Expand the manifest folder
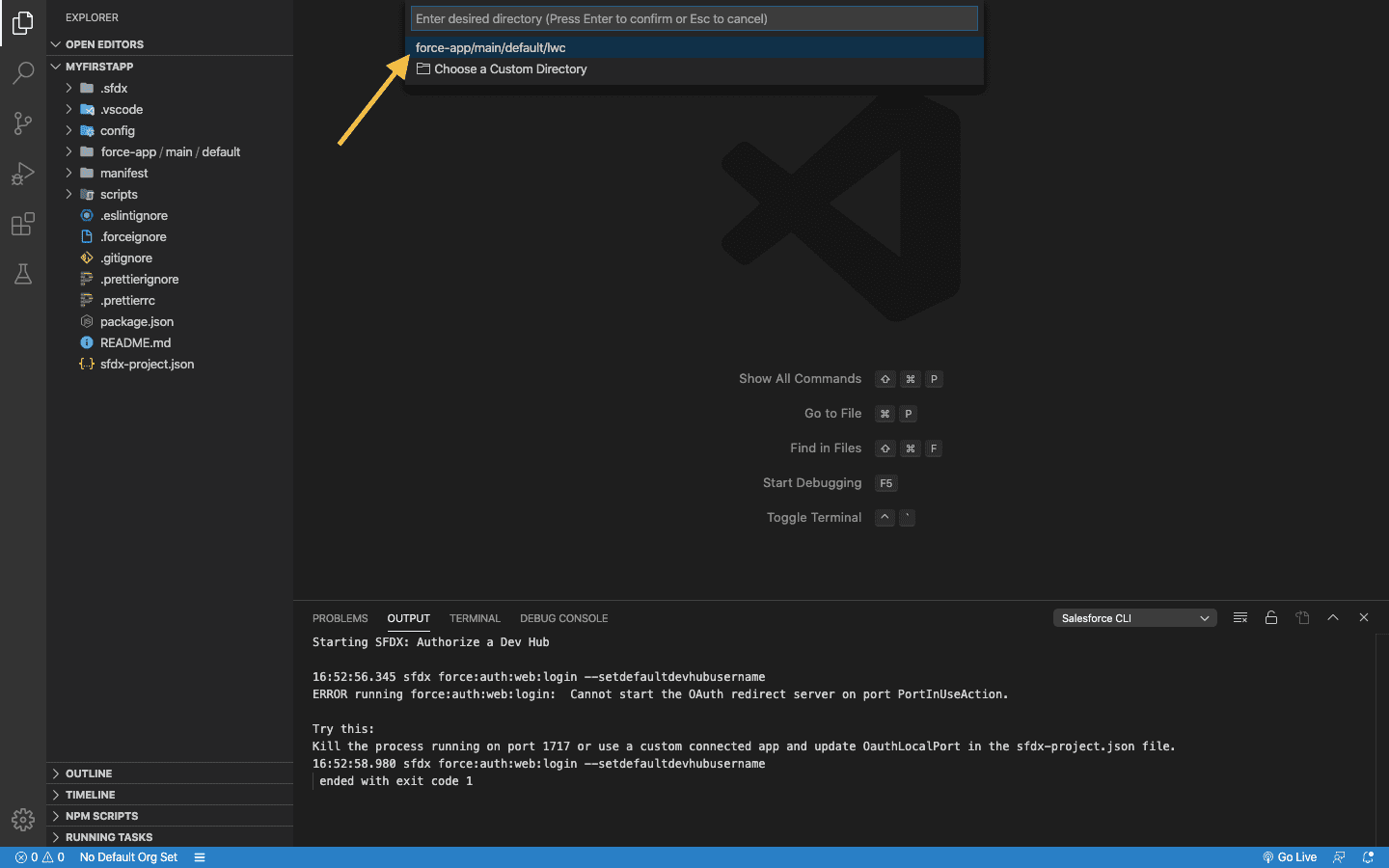Image resolution: width=1389 pixels, height=868 pixels. [x=170, y=173]
